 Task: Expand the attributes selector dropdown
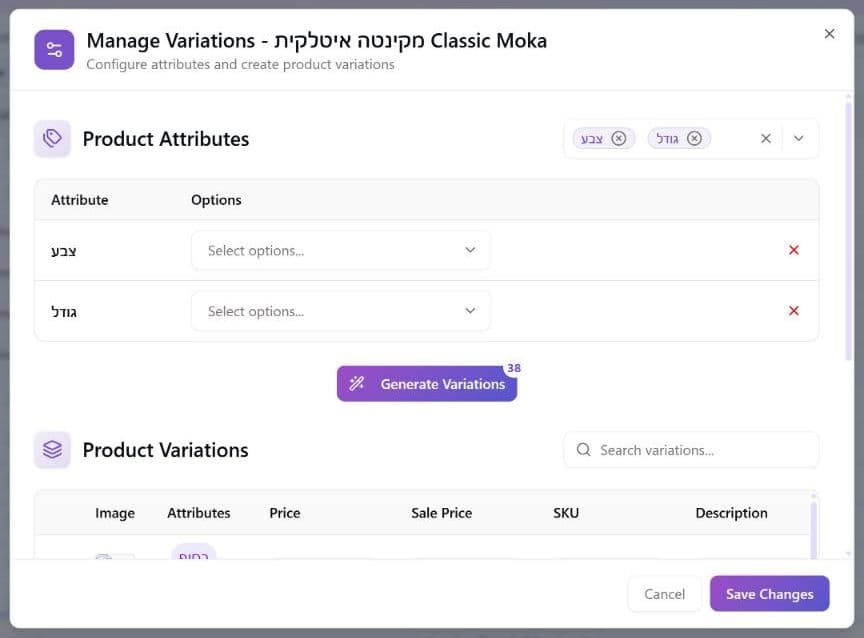click(x=798, y=138)
